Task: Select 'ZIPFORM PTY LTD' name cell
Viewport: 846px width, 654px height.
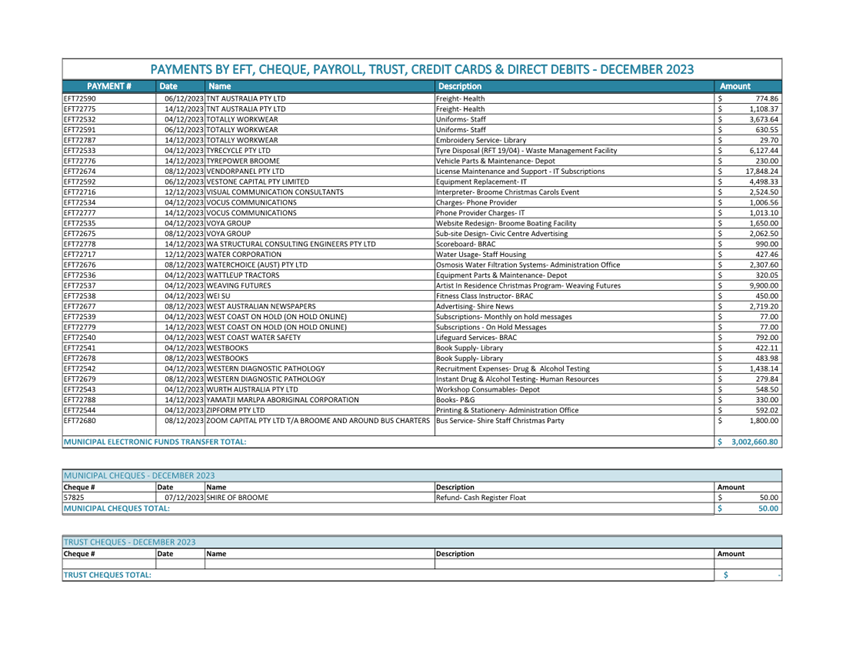Action: (x=235, y=410)
